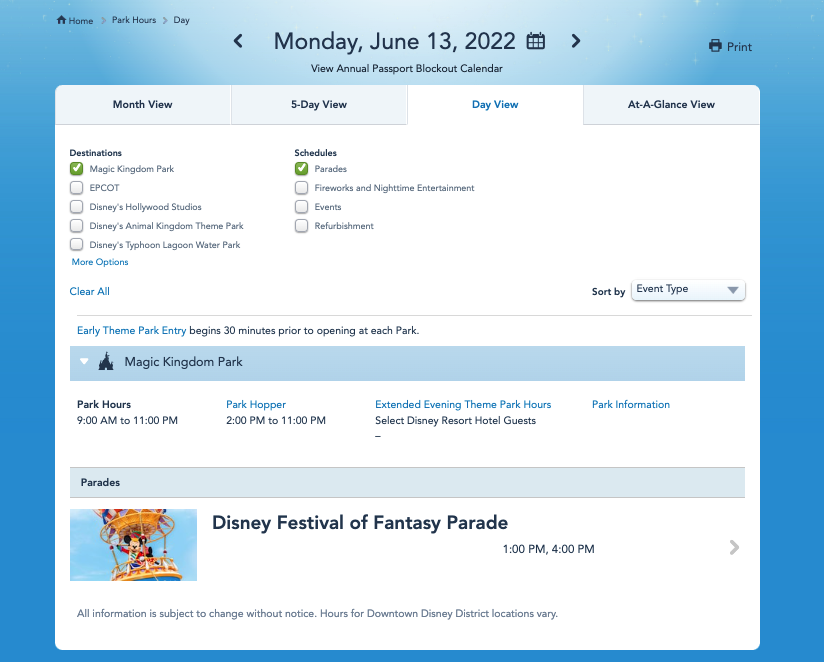Enable Fireworks and Nighttime Entertainment checkbox
The width and height of the screenshot is (824, 662).
coord(301,188)
